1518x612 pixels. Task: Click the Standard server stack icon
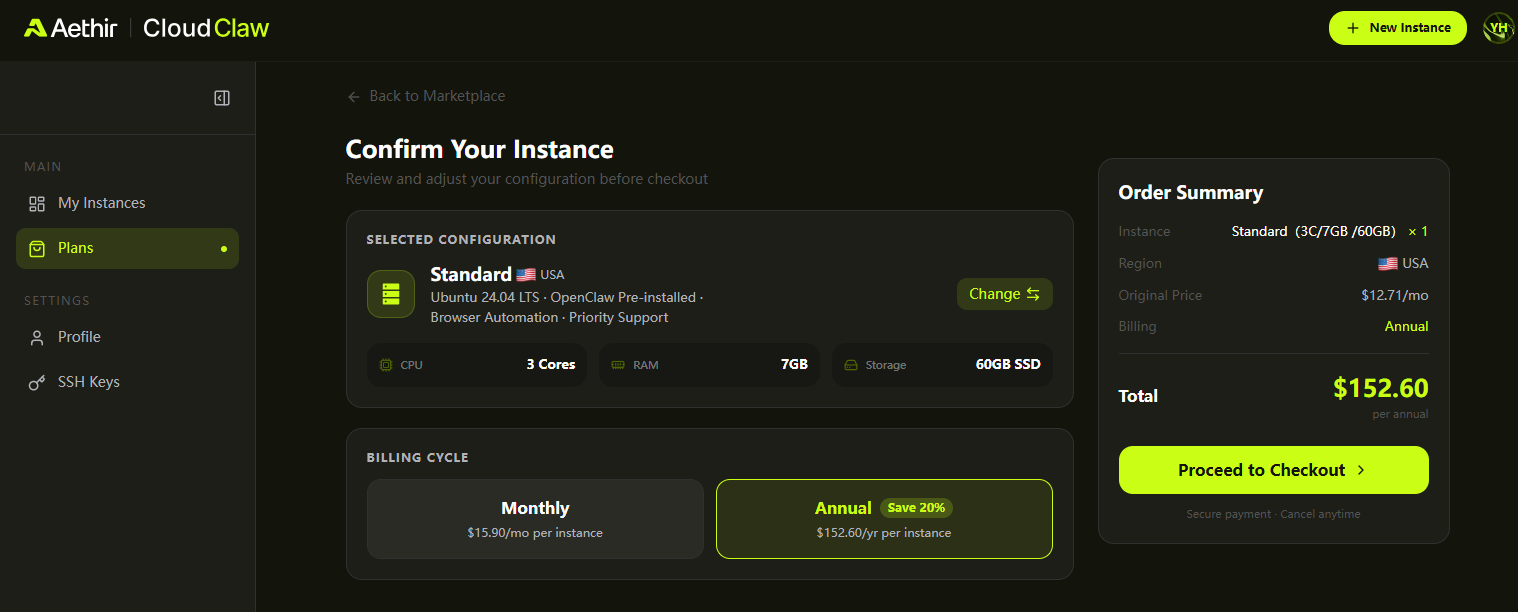point(391,294)
